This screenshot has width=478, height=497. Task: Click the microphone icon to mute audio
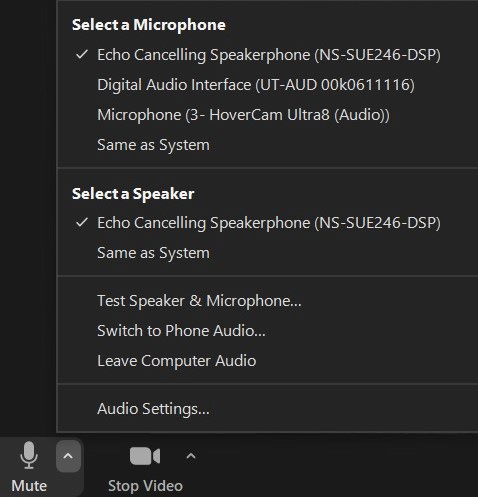click(x=29, y=455)
